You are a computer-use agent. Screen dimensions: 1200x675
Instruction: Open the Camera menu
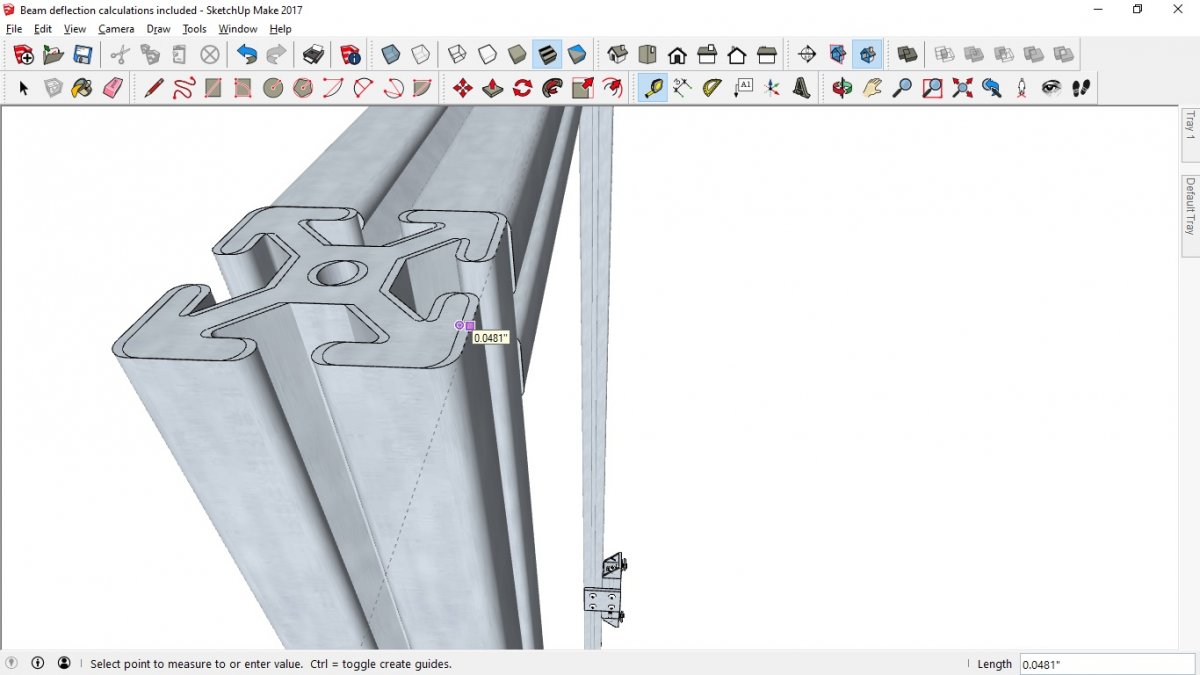pyautogui.click(x=116, y=29)
